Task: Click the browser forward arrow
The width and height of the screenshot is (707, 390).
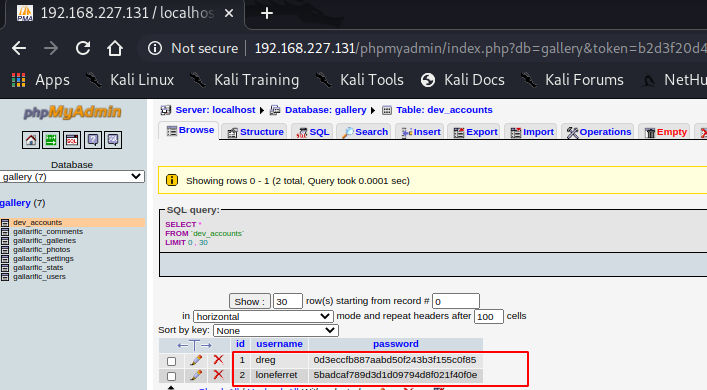Action: [x=51, y=48]
